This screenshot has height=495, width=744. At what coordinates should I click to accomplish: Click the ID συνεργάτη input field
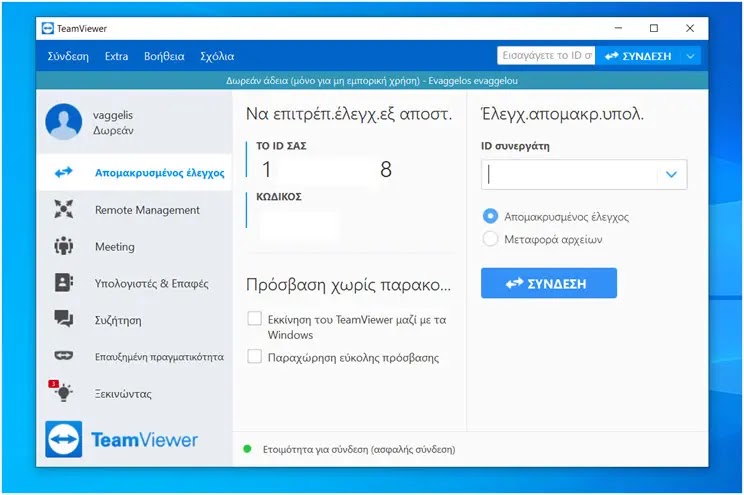(x=570, y=175)
